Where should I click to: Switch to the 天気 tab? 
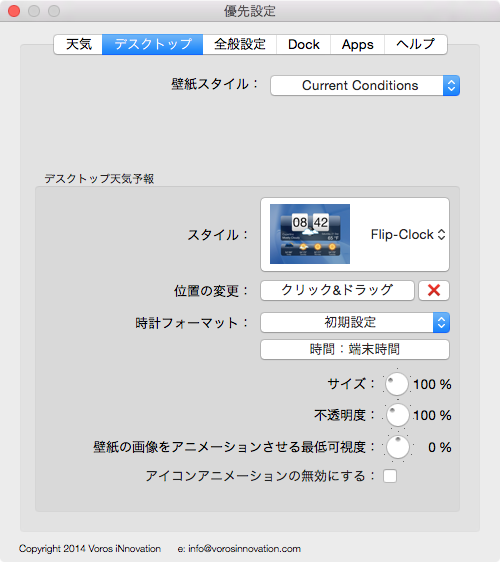pos(78,44)
